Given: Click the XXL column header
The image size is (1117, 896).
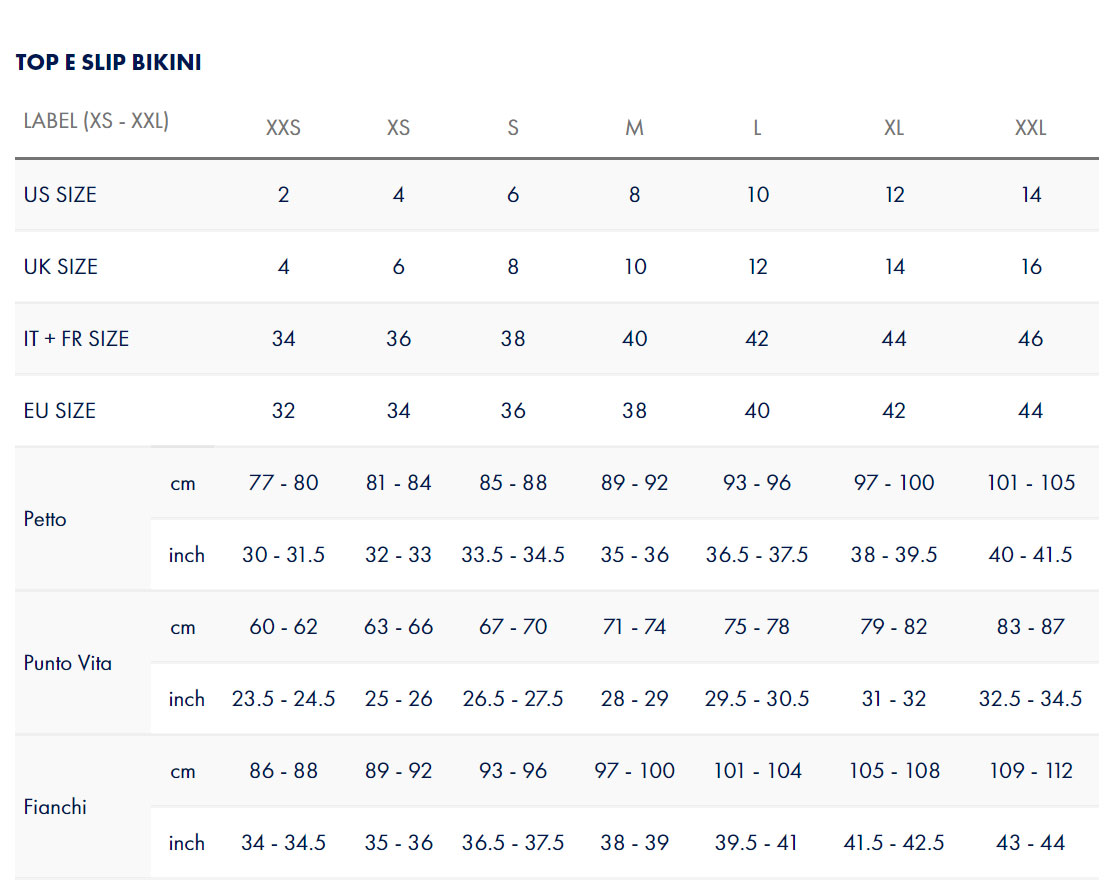Looking at the screenshot, I should [x=1030, y=128].
